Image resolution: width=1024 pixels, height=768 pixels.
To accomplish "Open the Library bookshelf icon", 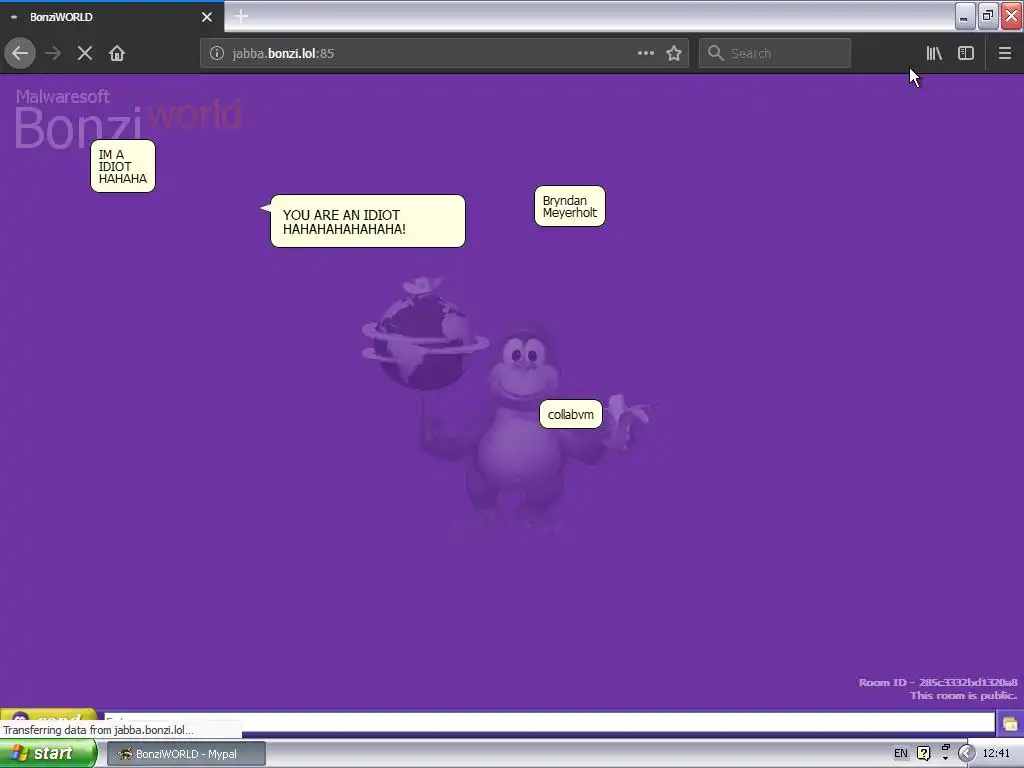I will coord(934,53).
